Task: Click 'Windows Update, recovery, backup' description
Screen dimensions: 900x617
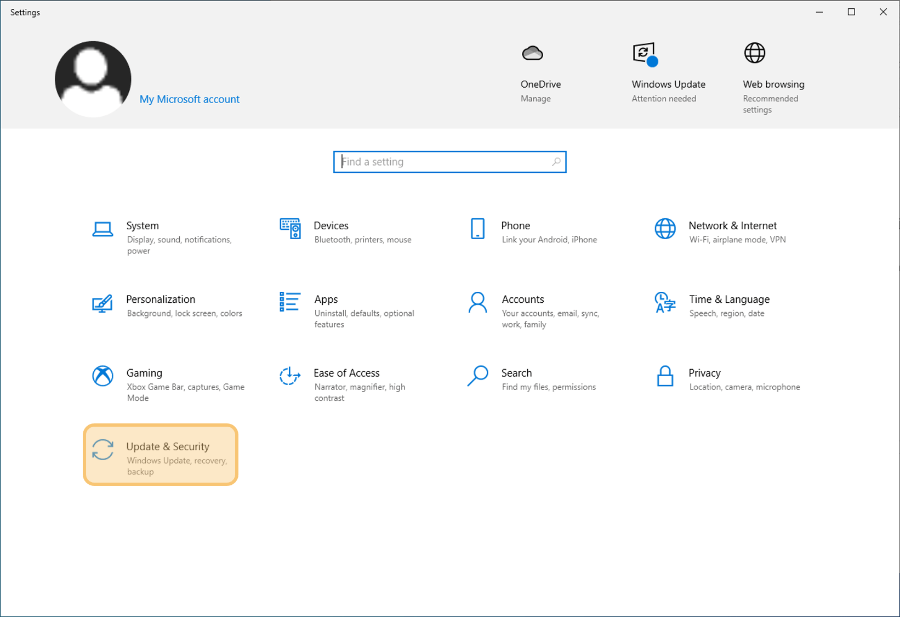Action: (177, 466)
